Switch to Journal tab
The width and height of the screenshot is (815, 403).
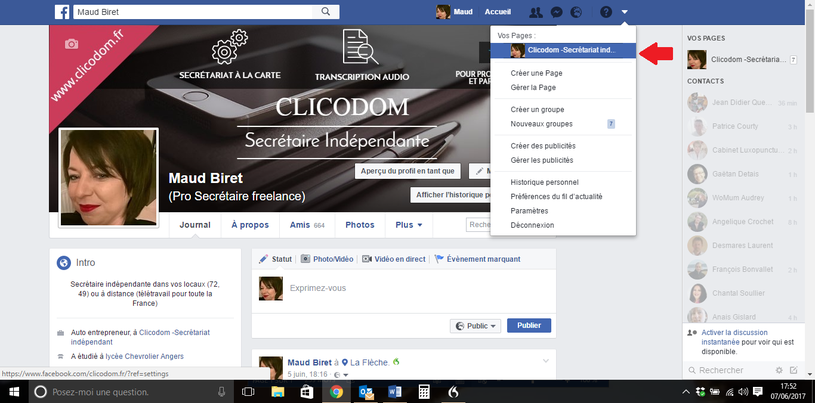pyautogui.click(x=195, y=225)
